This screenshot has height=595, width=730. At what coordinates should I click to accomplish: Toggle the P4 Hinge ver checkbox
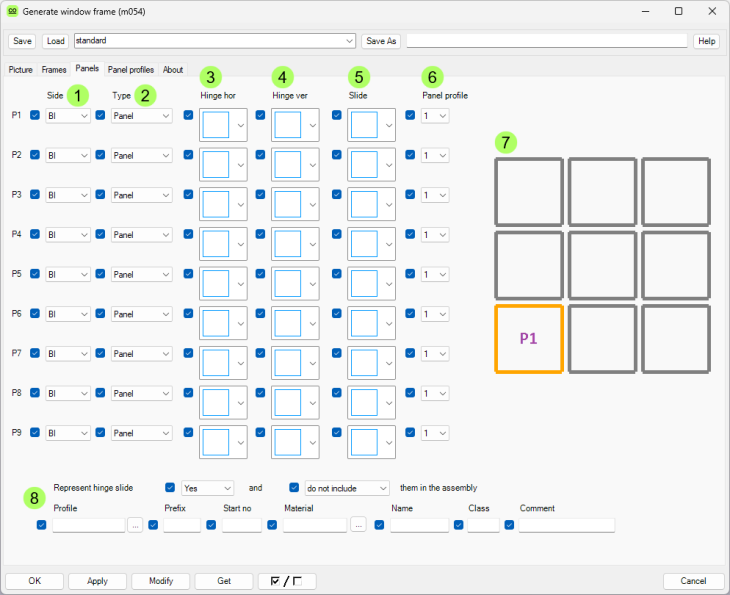click(260, 234)
